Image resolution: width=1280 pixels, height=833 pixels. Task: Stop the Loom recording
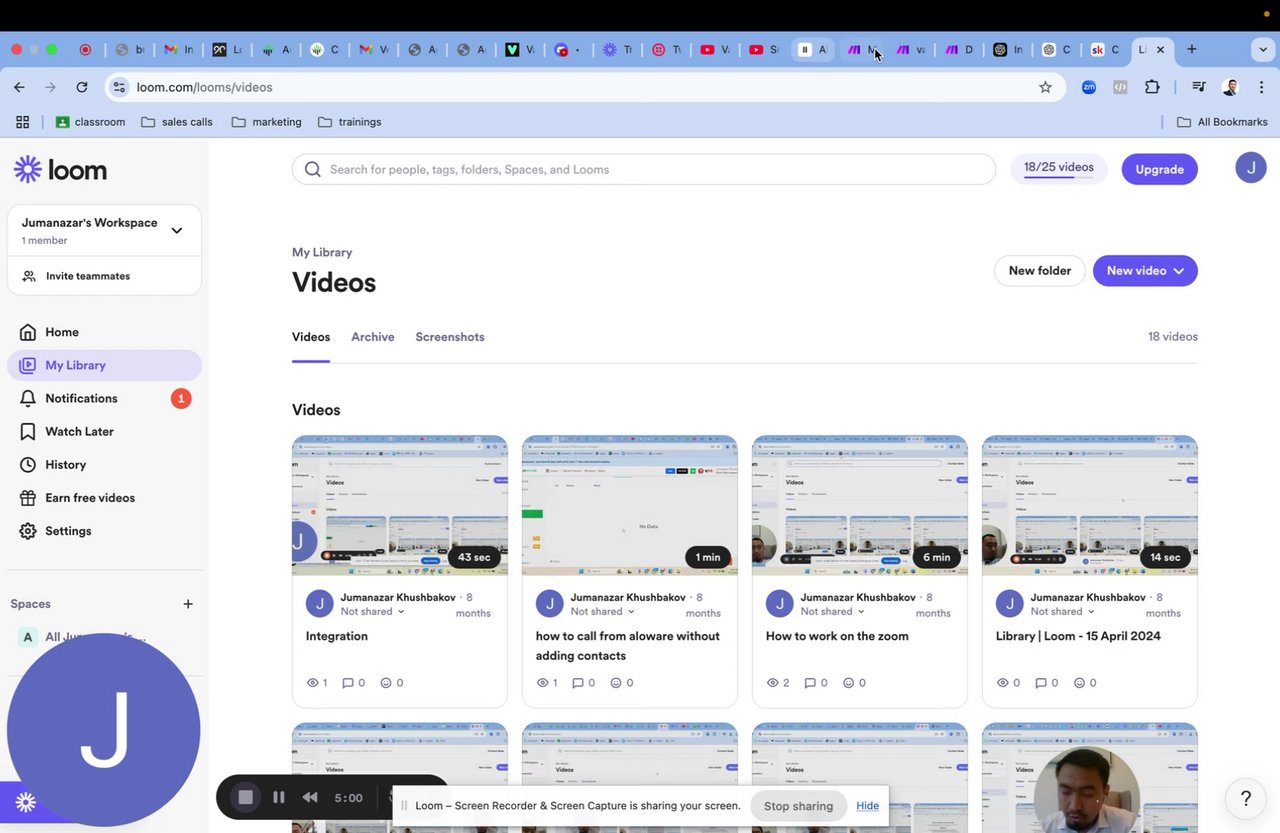pos(245,797)
